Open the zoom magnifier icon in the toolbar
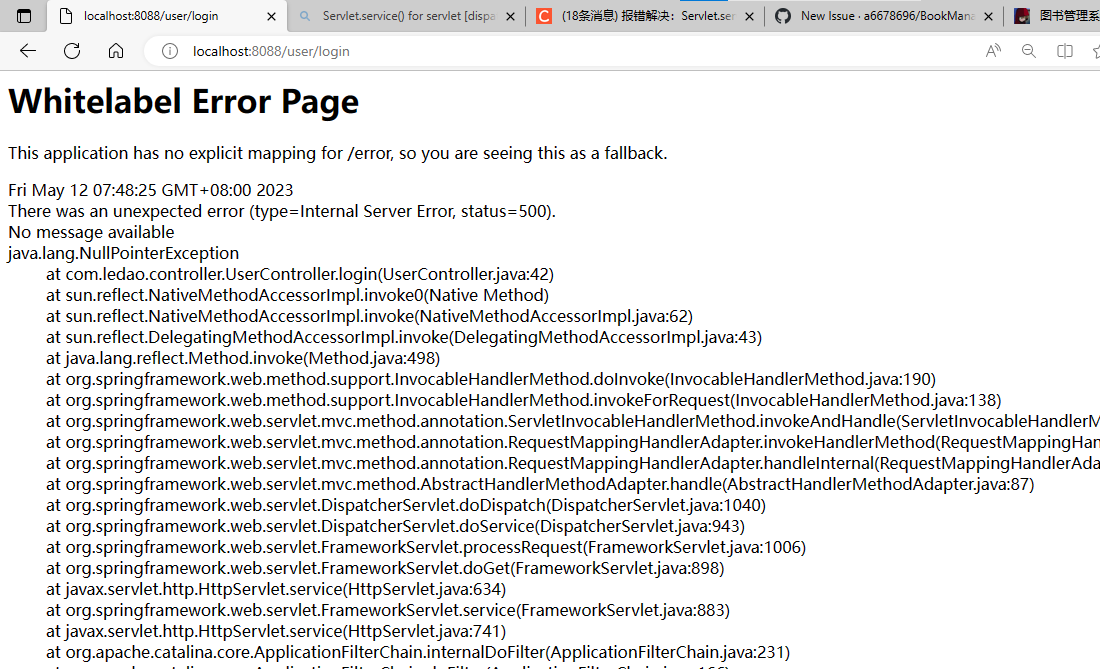The image size is (1100, 669). pyautogui.click(x=1029, y=50)
